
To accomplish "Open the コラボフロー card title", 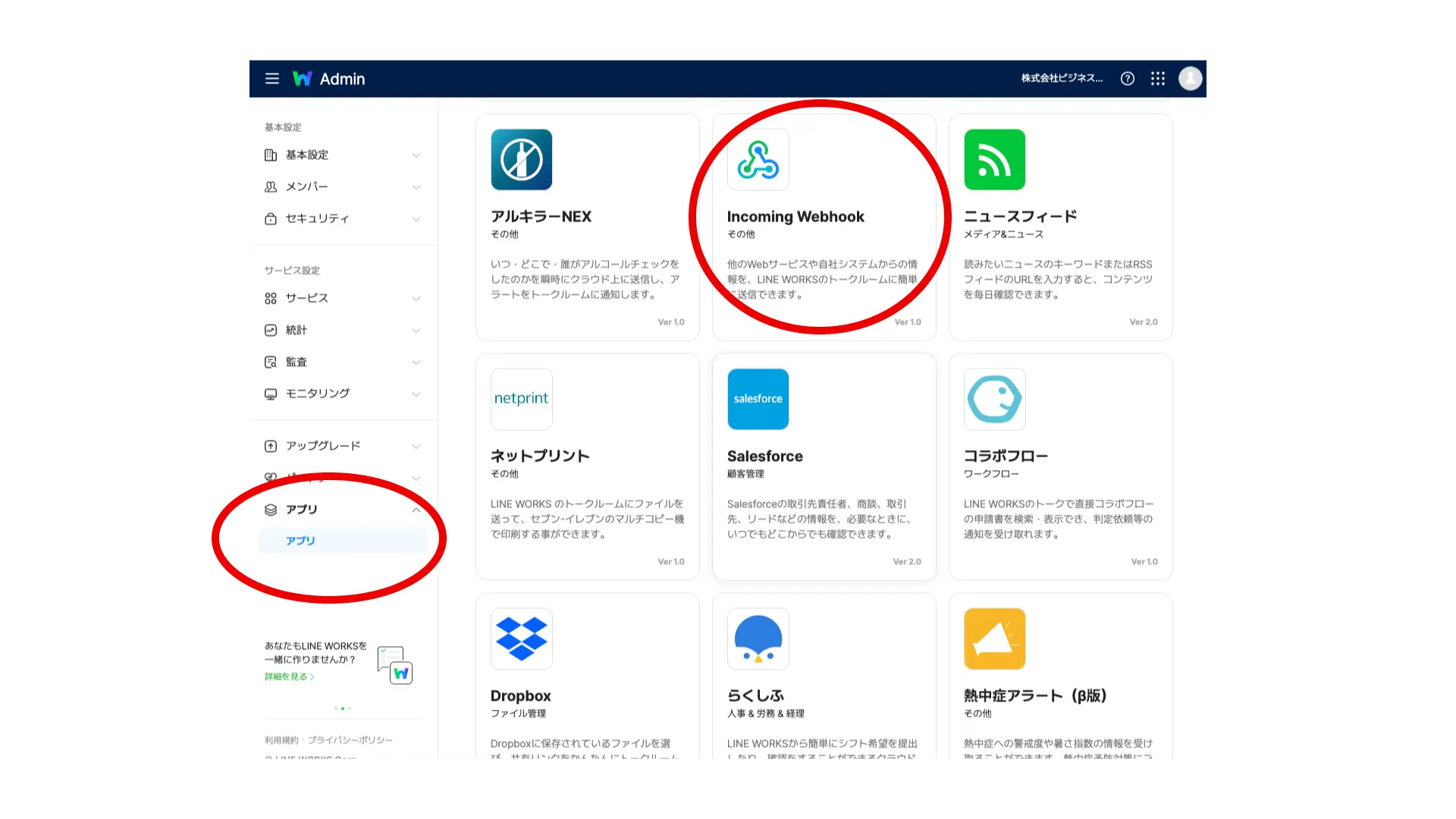I will [1006, 457].
